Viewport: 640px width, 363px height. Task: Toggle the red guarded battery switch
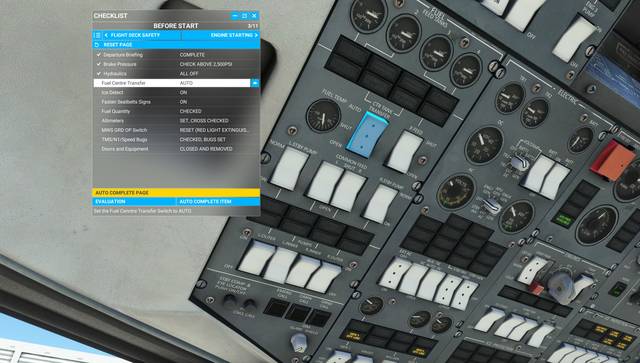click(x=612, y=160)
